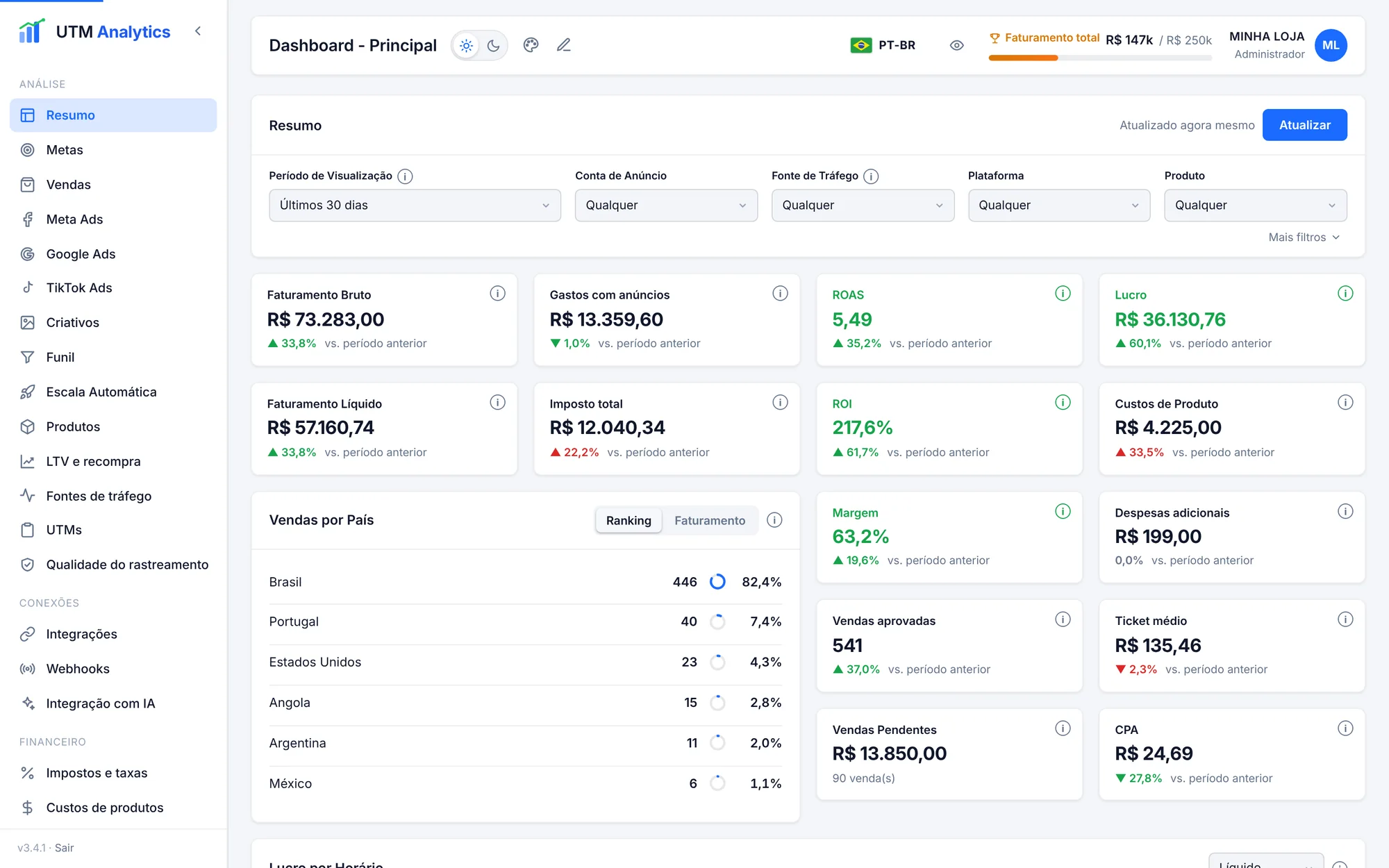Click info icon on Ticket médio card
Viewport: 1389px width, 868px height.
pyautogui.click(x=1345, y=619)
